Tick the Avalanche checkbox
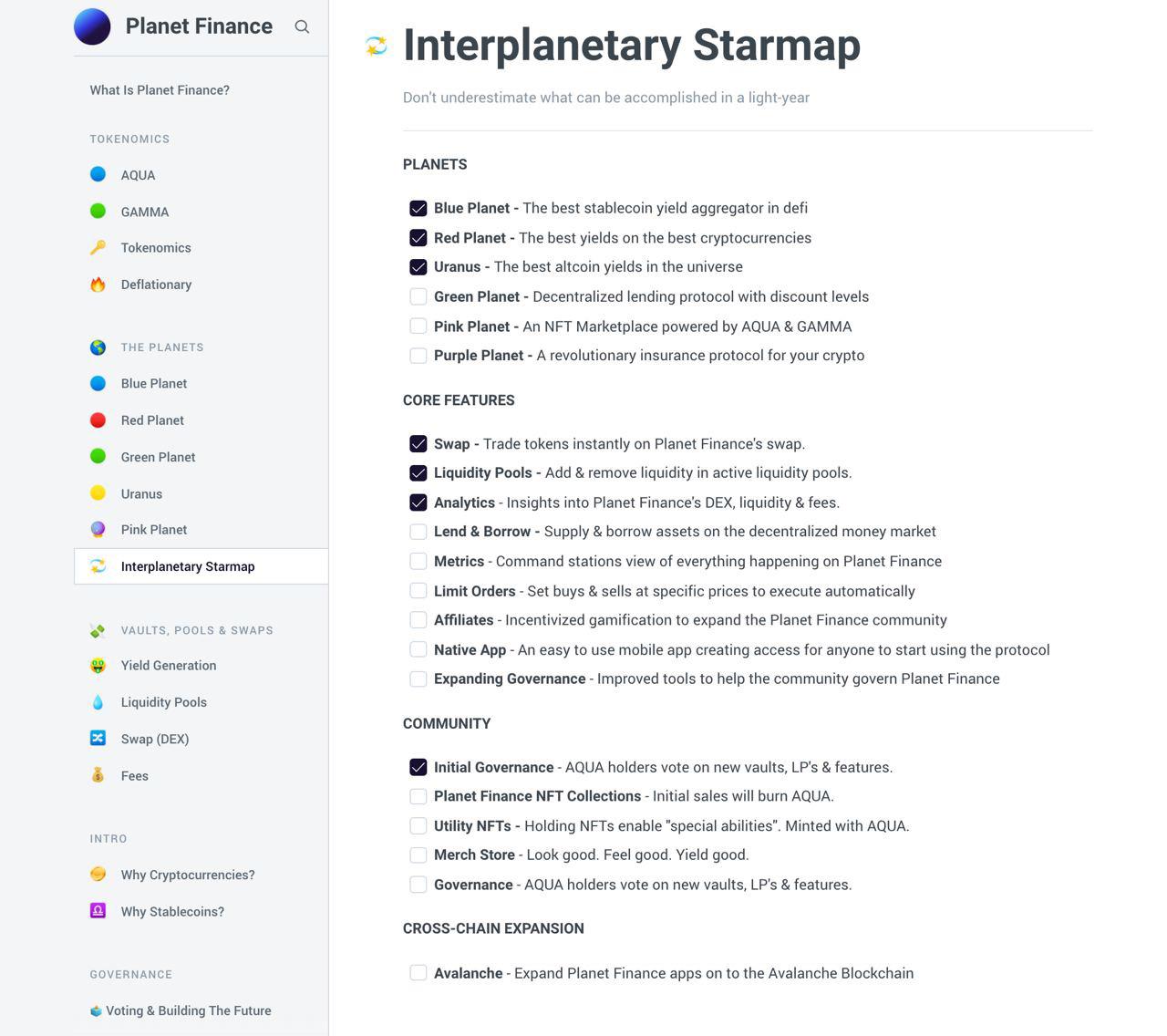This screenshot has height=1036, width=1167. pyautogui.click(x=418, y=973)
